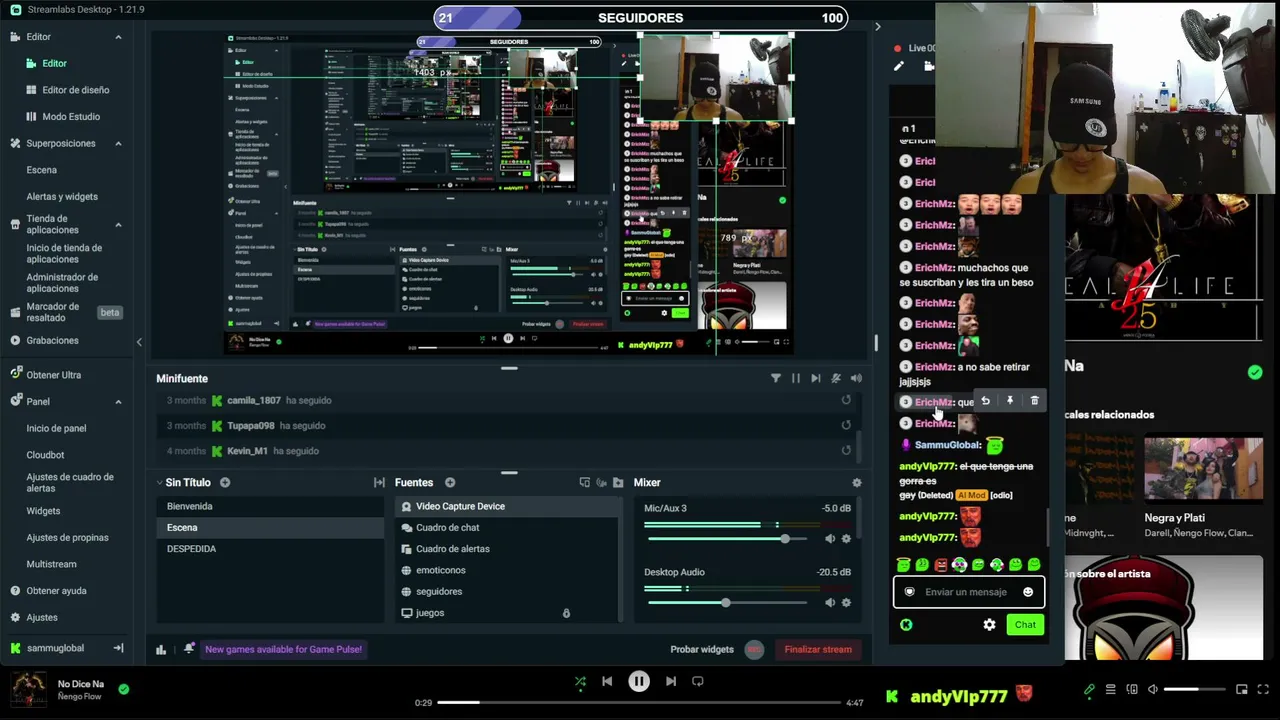Viewport: 1280px width, 720px height.
Task: Adjust the Desktop Audio volume slider
Action: (726, 602)
